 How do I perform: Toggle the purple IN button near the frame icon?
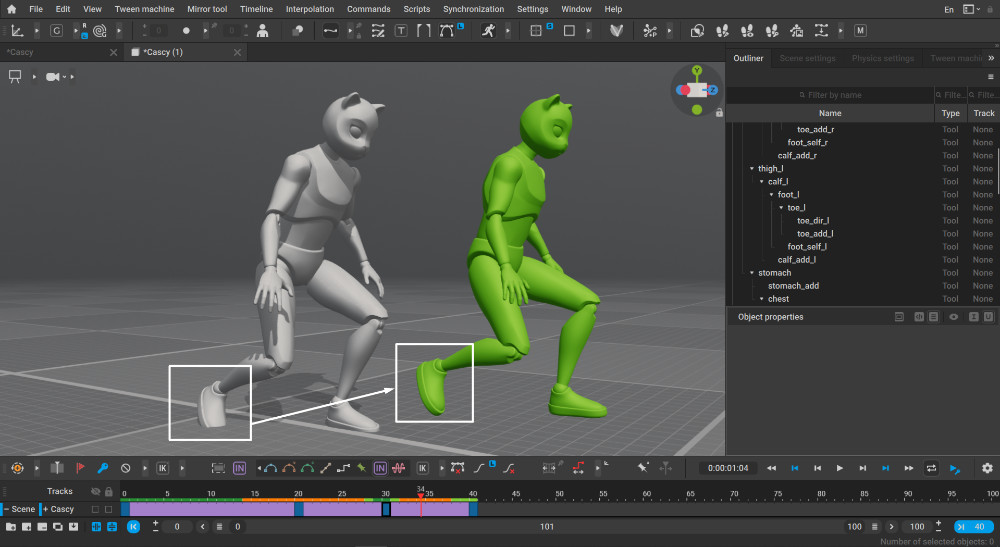pos(239,468)
